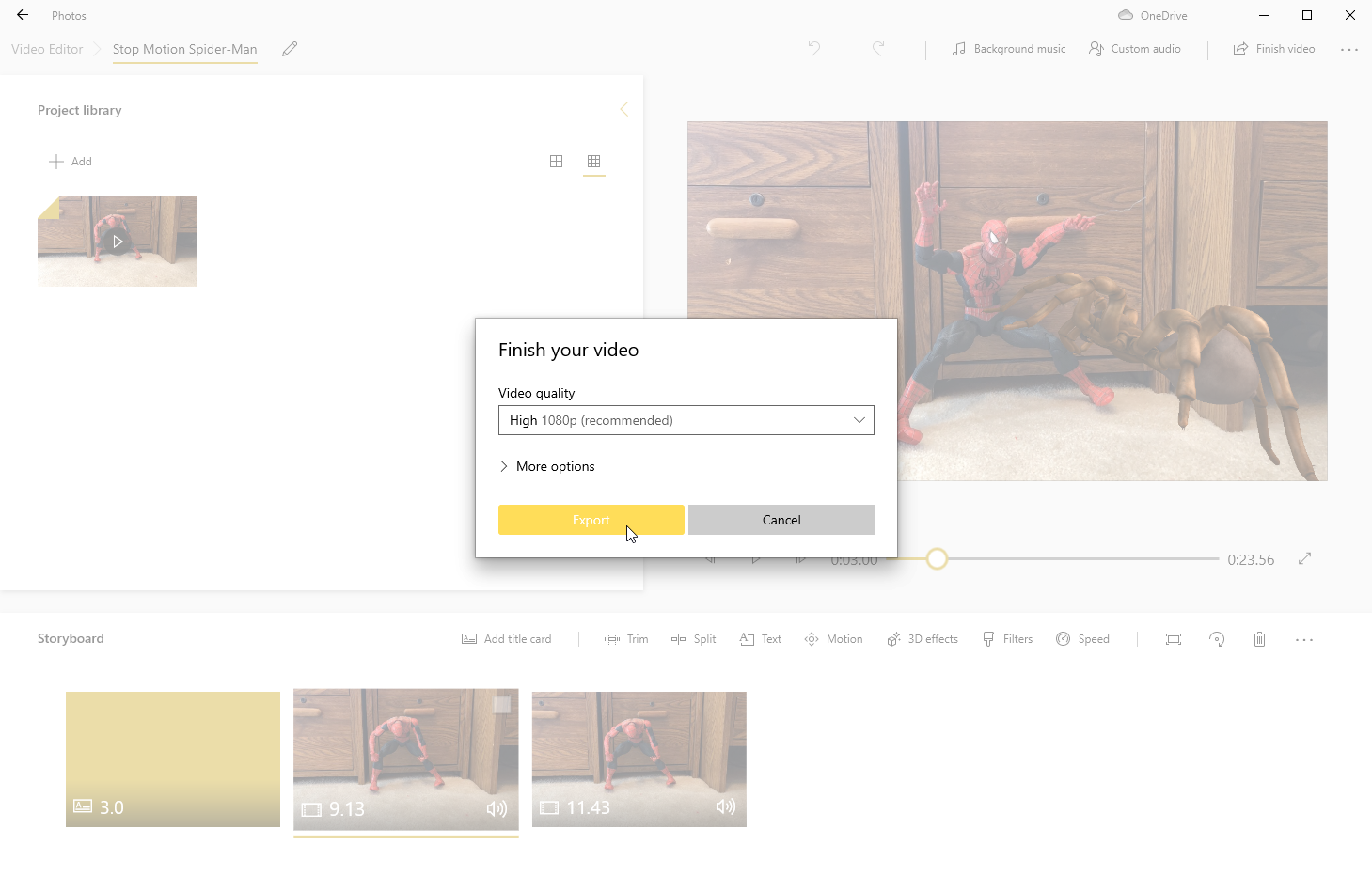
Task: Select the 3.0 title card
Action: click(173, 759)
